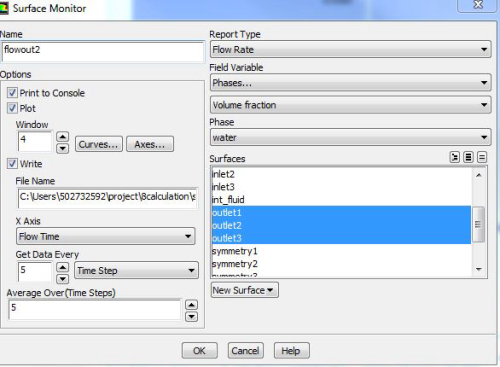
Task: Toggle the Print to Console checkbox
Action: click(12, 93)
